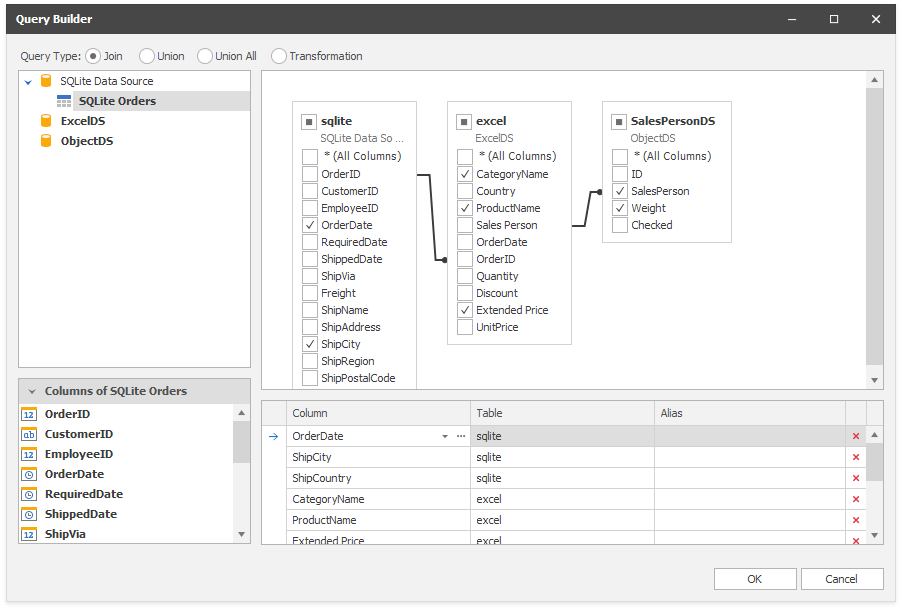The height and width of the screenshot is (610, 902).
Task: Click the ExcelDS data source icon
Action: coord(44,120)
